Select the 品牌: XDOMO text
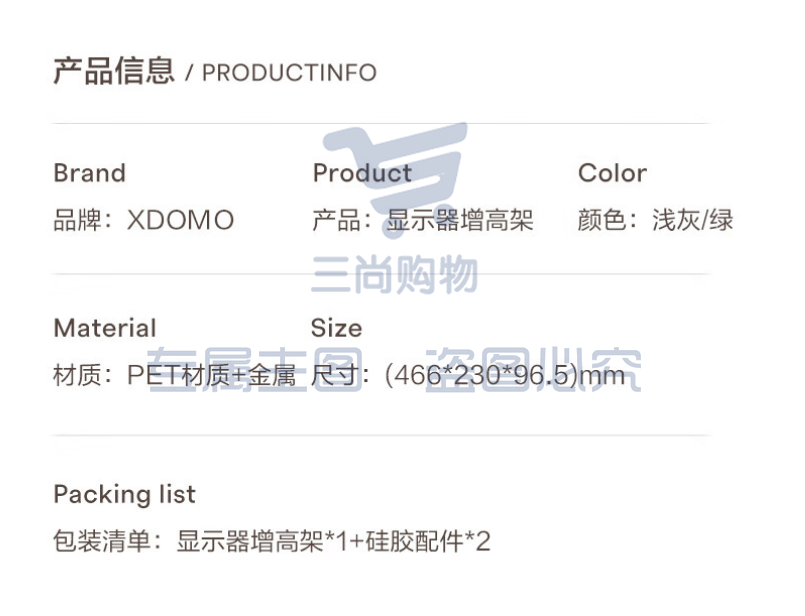This screenshot has height=616, width=805. click(x=144, y=220)
